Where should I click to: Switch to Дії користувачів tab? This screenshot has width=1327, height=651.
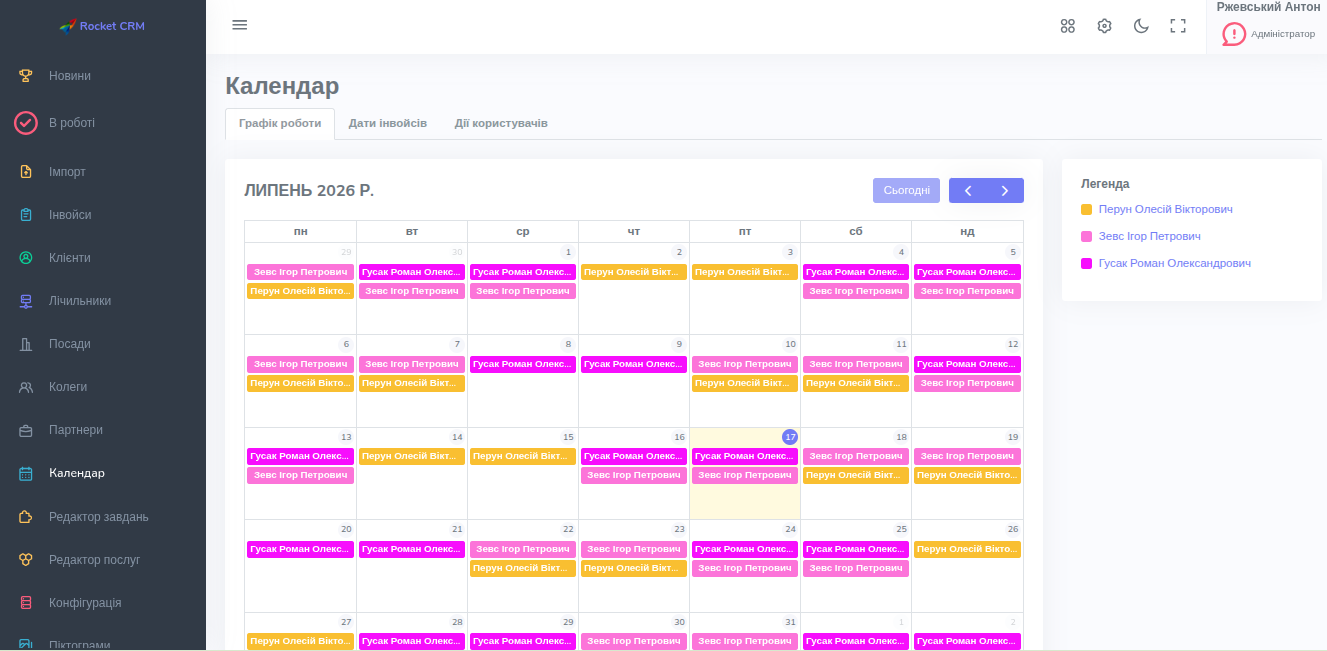(501, 124)
